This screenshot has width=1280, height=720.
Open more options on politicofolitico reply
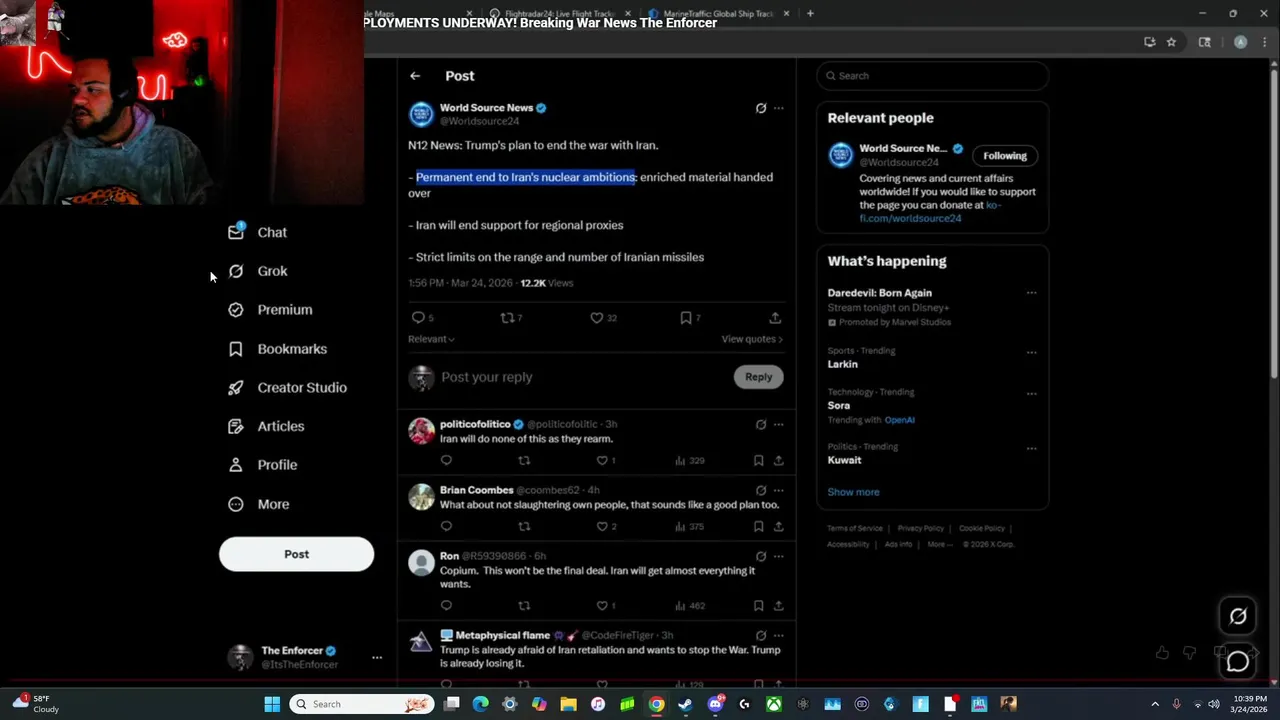tap(779, 425)
